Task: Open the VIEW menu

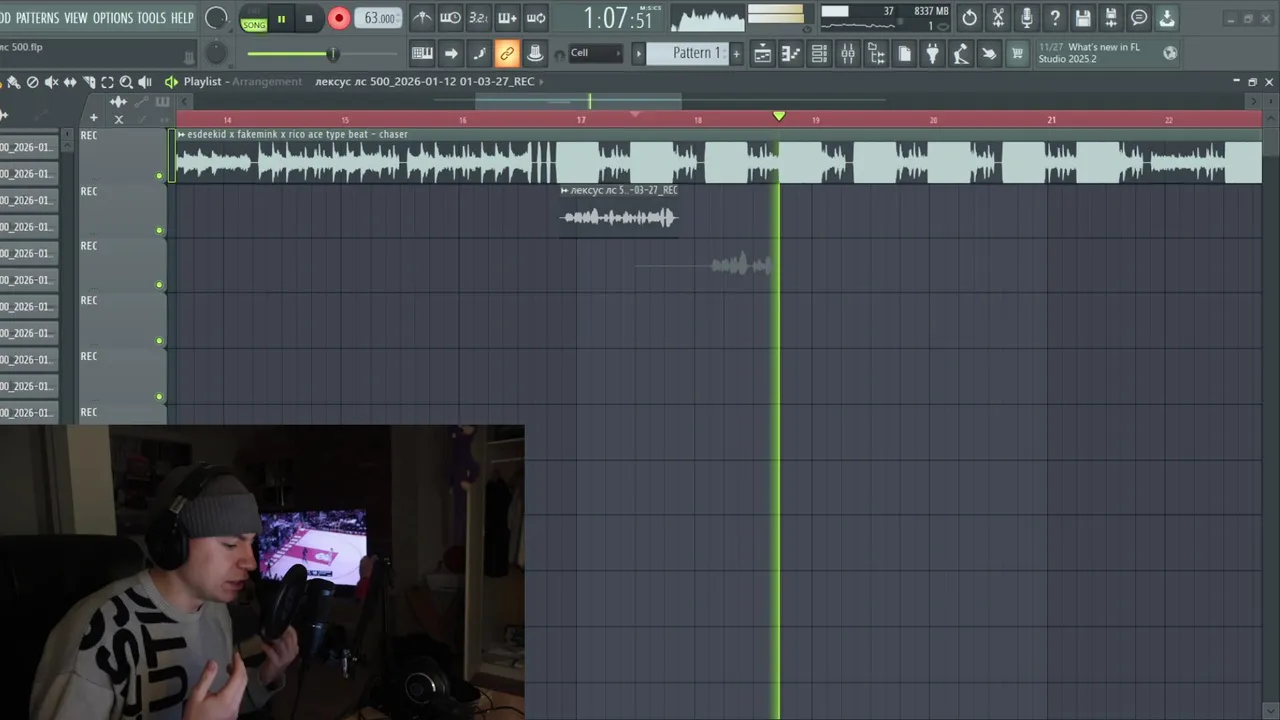Action: (x=76, y=18)
